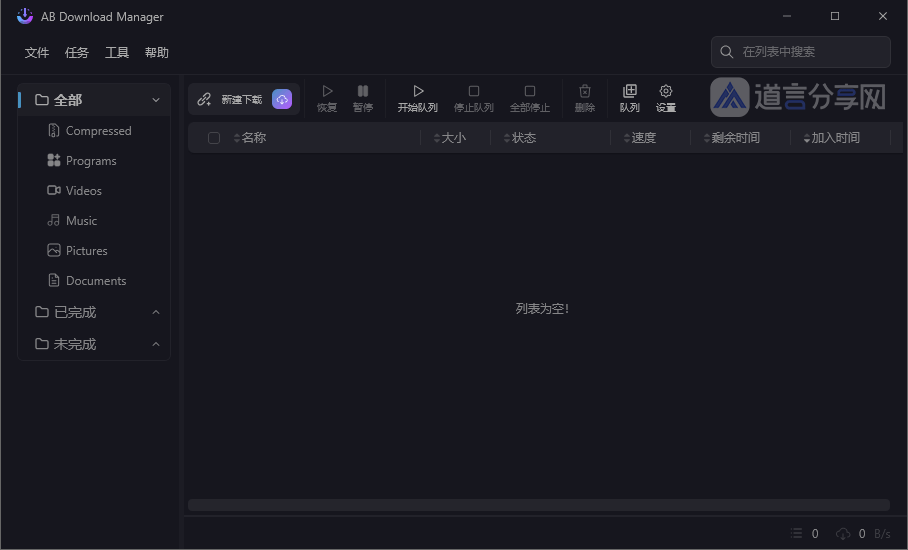
Task: Click the Programs category icon
Action: point(54,160)
